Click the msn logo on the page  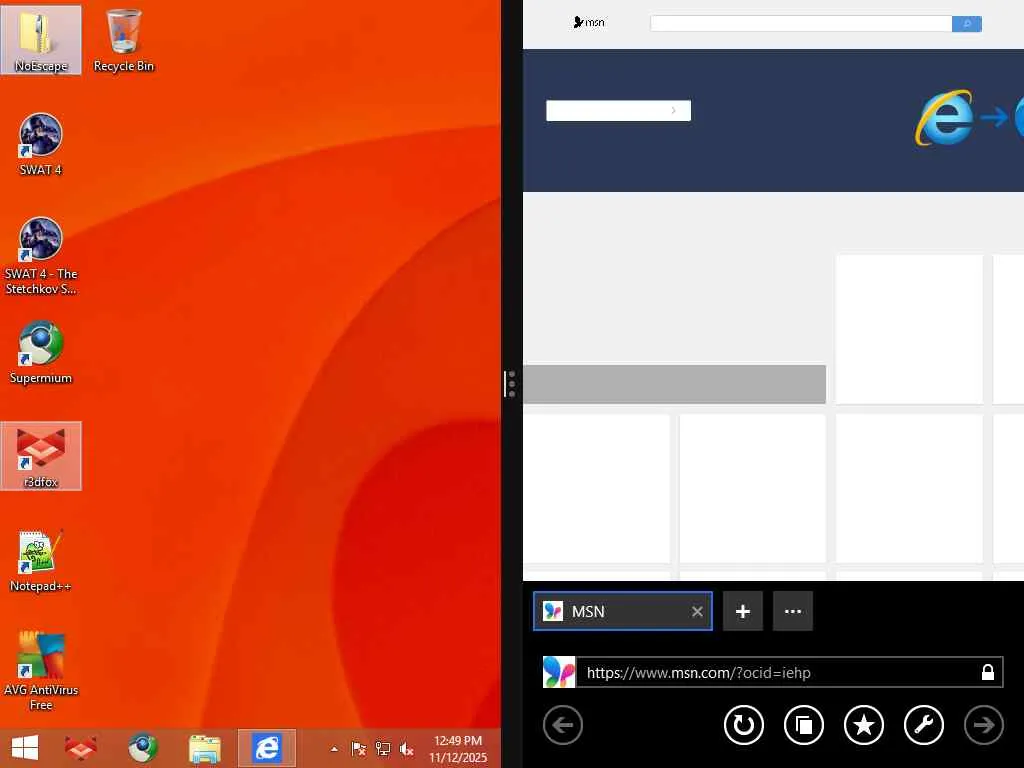coord(589,23)
